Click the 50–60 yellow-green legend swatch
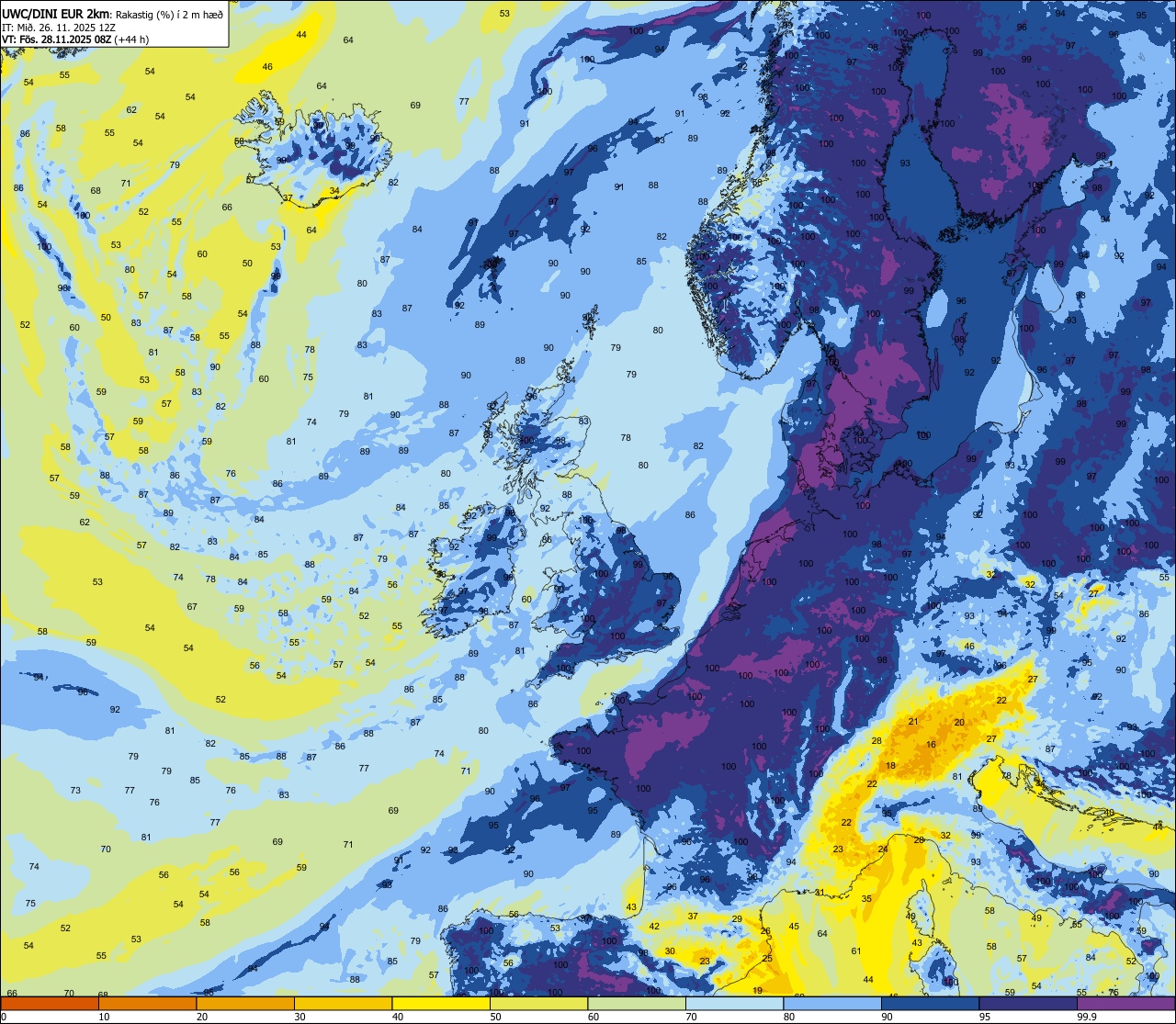This screenshot has height=1024, width=1176. point(539,1003)
